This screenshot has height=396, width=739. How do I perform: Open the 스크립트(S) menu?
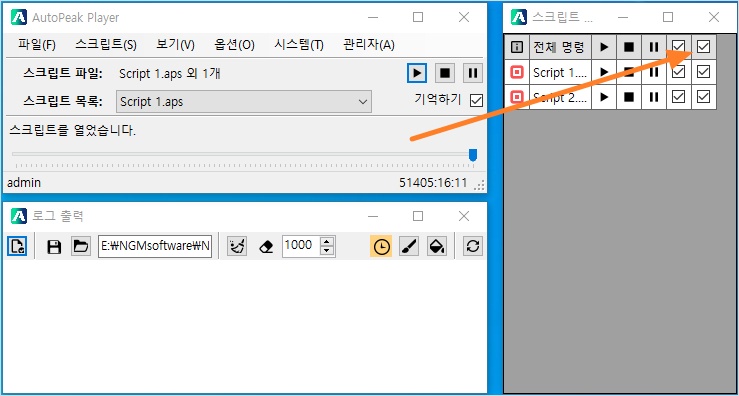(x=106, y=45)
